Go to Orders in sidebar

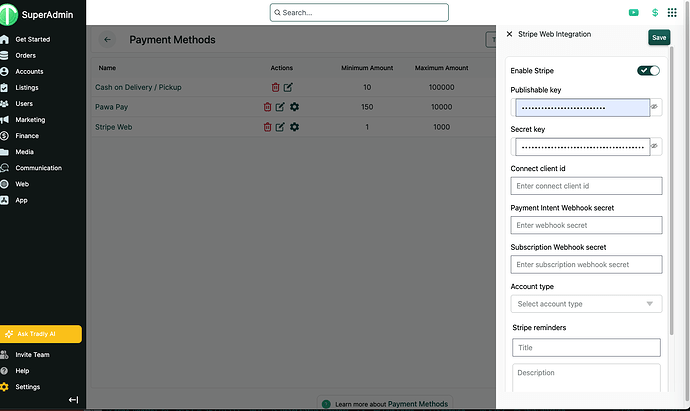pos(26,56)
